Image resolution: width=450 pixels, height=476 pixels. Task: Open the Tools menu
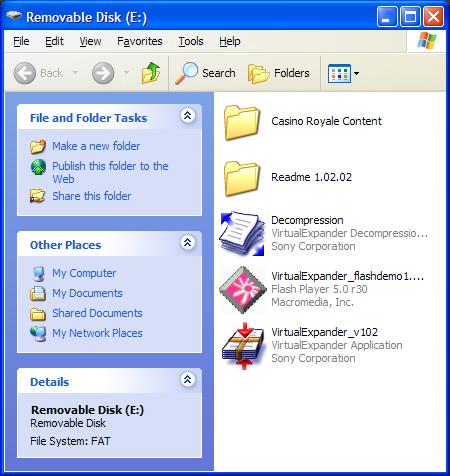(x=191, y=41)
